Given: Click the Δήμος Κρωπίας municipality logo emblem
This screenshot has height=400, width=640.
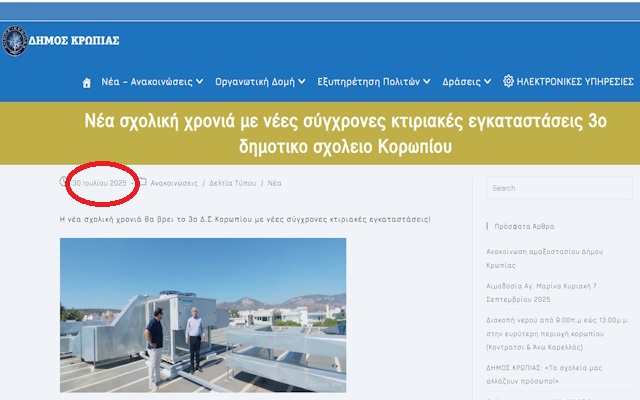Looking at the screenshot, I should [x=15, y=40].
